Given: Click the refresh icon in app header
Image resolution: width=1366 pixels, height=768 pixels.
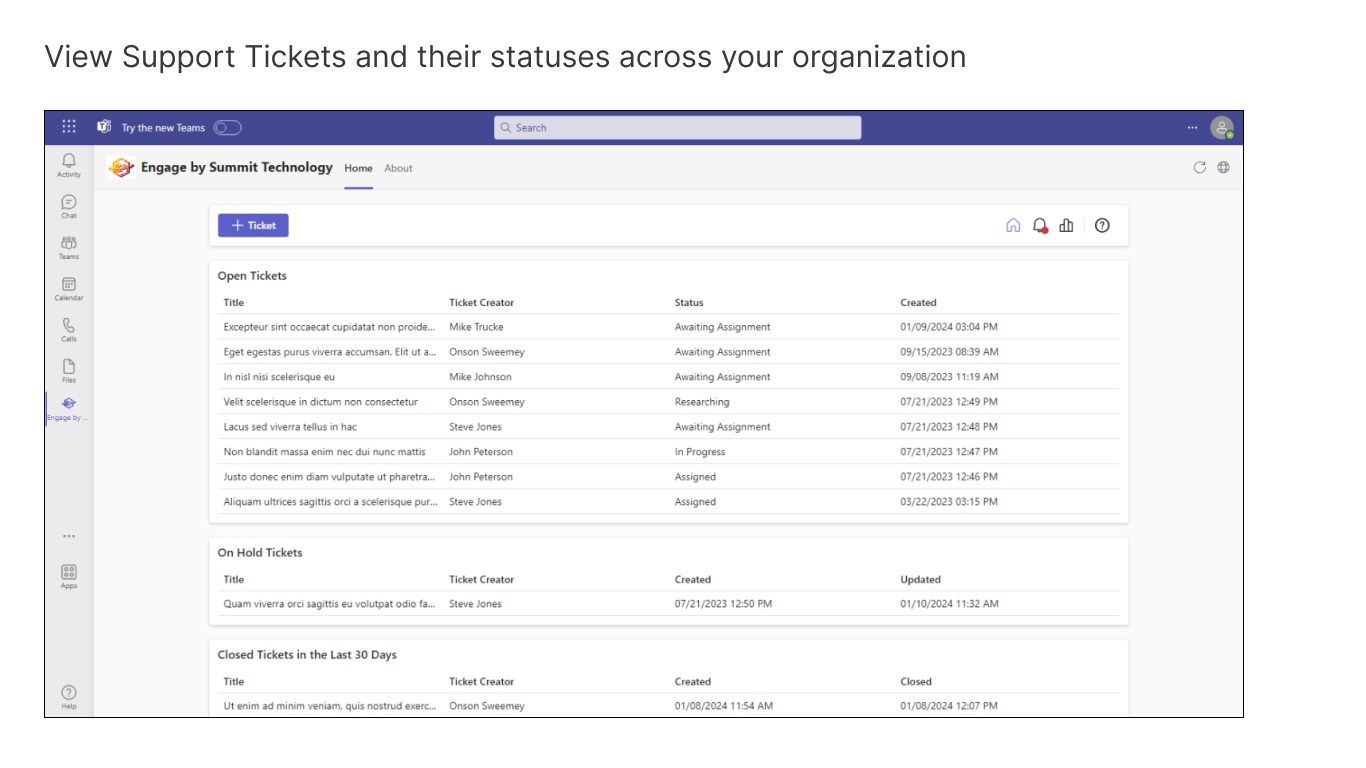Looking at the screenshot, I should pyautogui.click(x=1200, y=168).
